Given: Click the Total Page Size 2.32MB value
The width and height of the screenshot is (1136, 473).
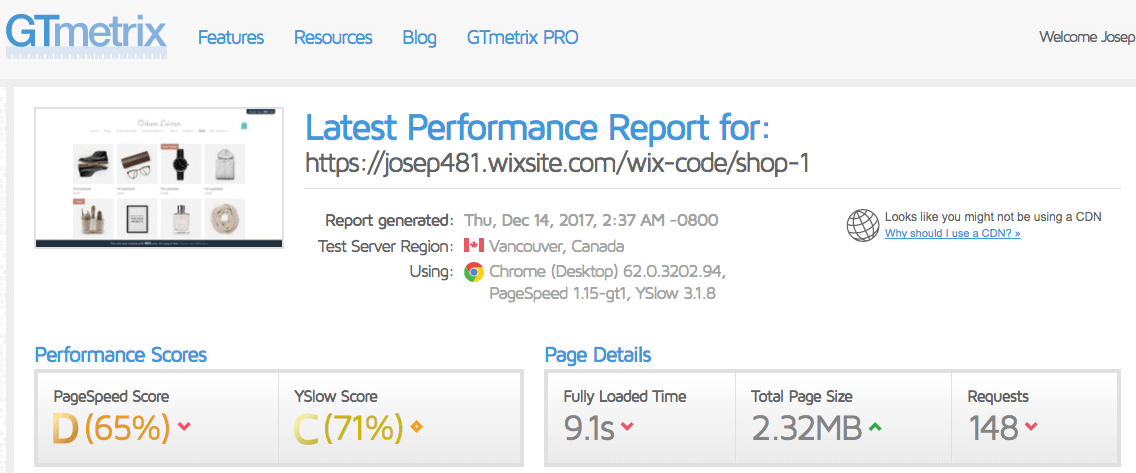Looking at the screenshot, I should point(806,429).
